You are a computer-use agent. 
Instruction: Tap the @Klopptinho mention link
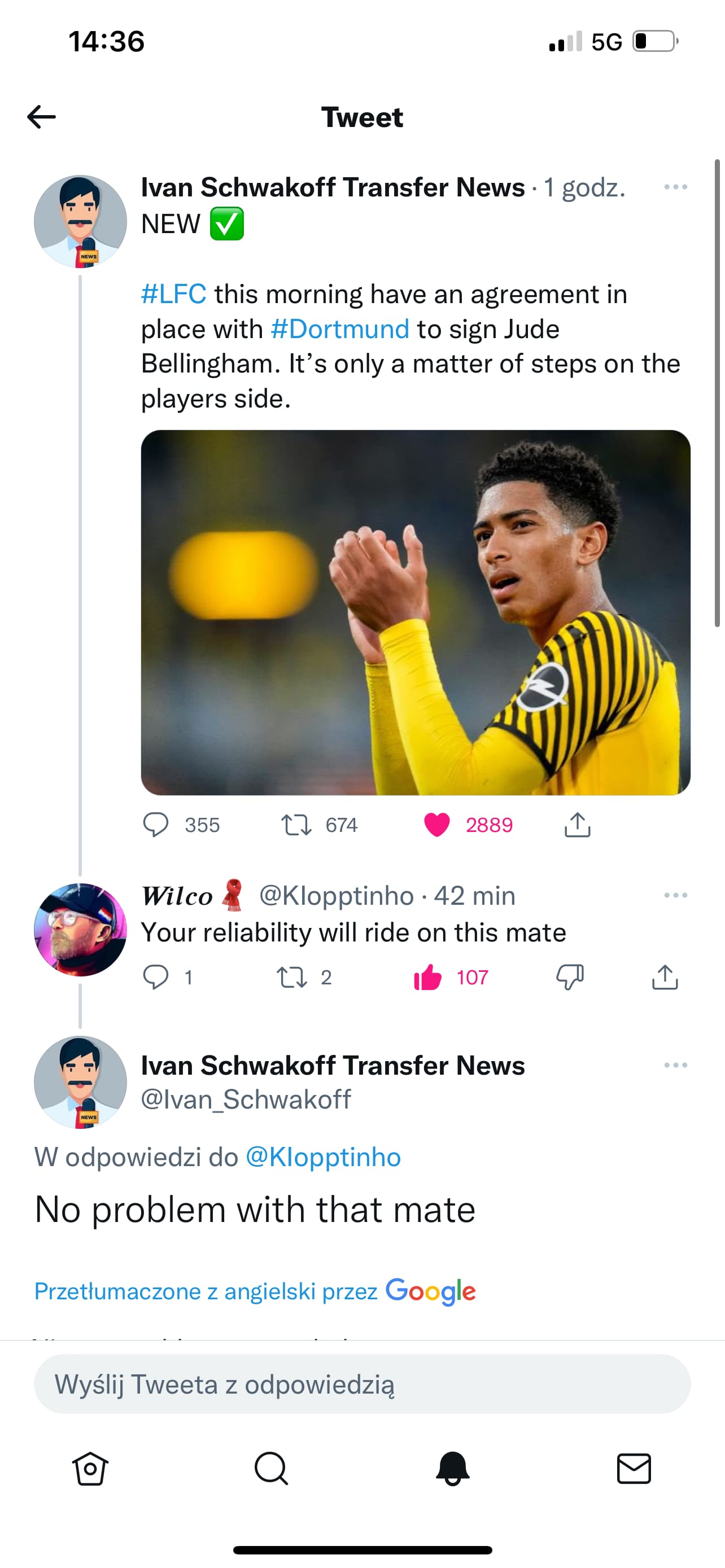(x=322, y=1157)
